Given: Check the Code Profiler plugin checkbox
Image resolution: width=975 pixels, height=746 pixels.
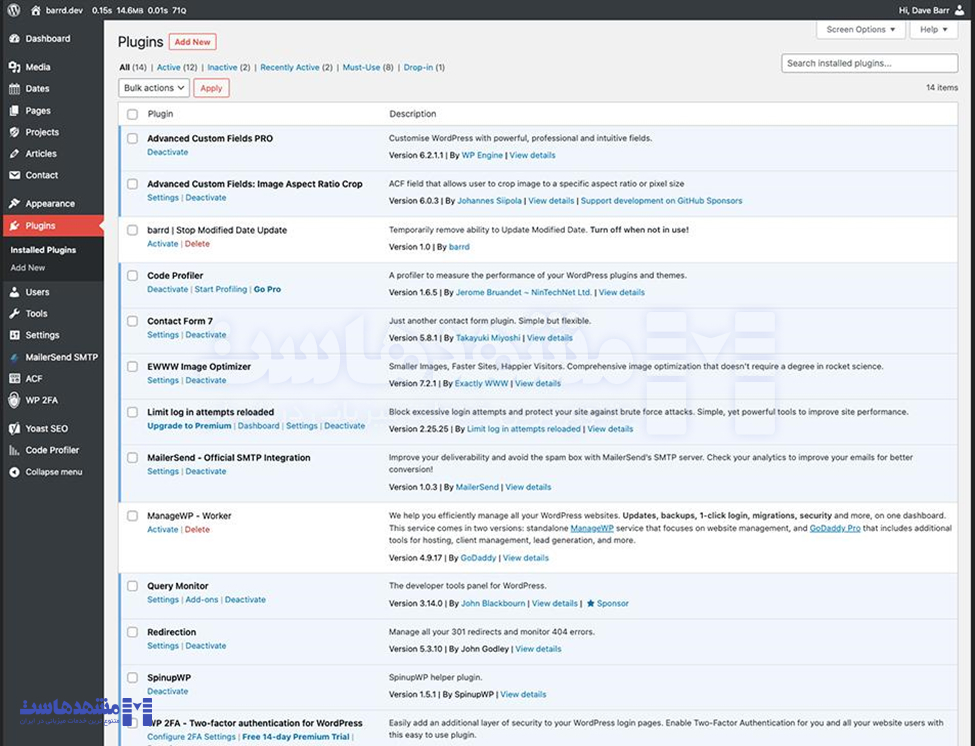Looking at the screenshot, I should 132,276.
